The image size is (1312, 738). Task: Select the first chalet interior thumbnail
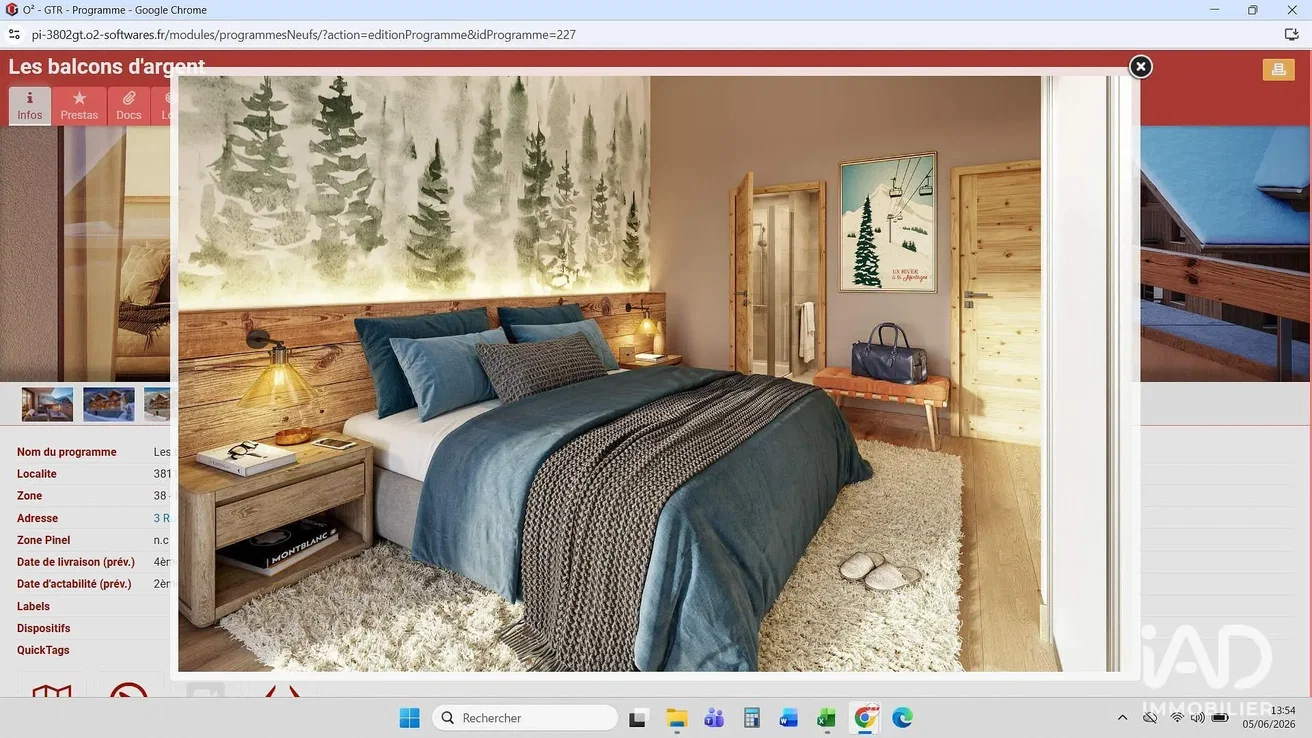pos(48,404)
